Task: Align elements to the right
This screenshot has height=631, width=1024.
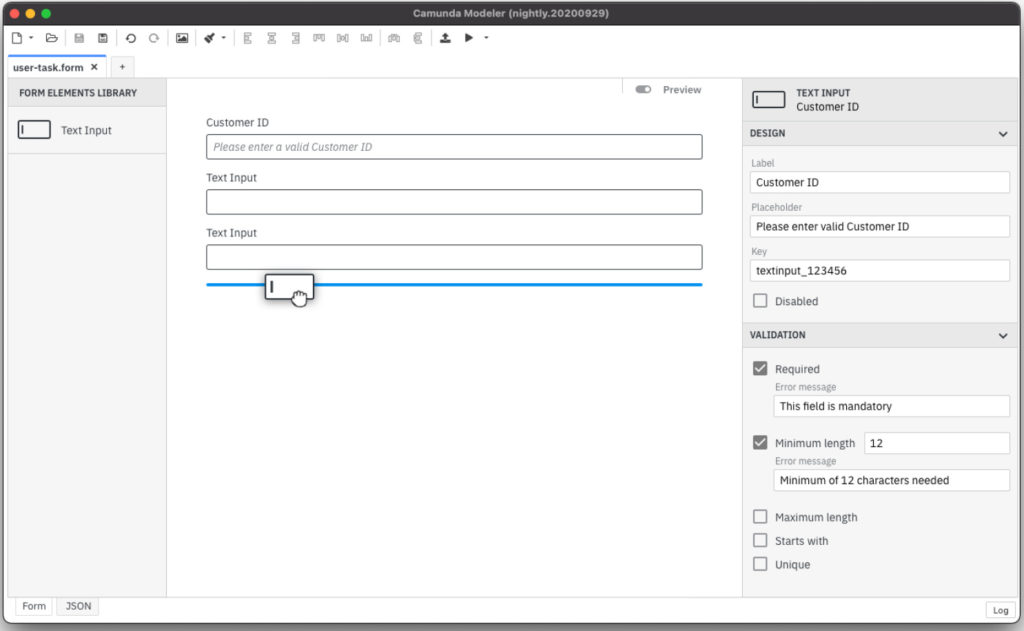Action: 295,38
